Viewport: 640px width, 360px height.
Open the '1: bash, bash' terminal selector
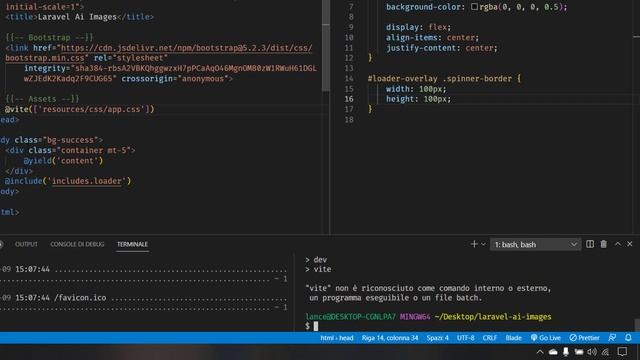tap(535, 244)
